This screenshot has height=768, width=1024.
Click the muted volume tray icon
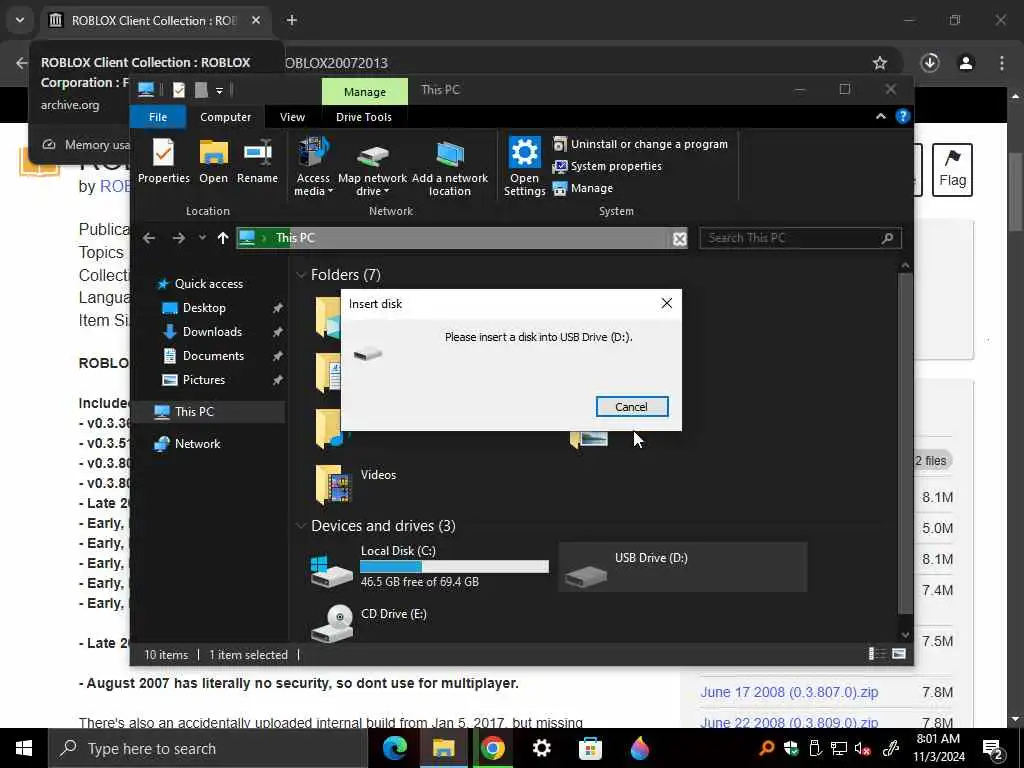click(863, 748)
